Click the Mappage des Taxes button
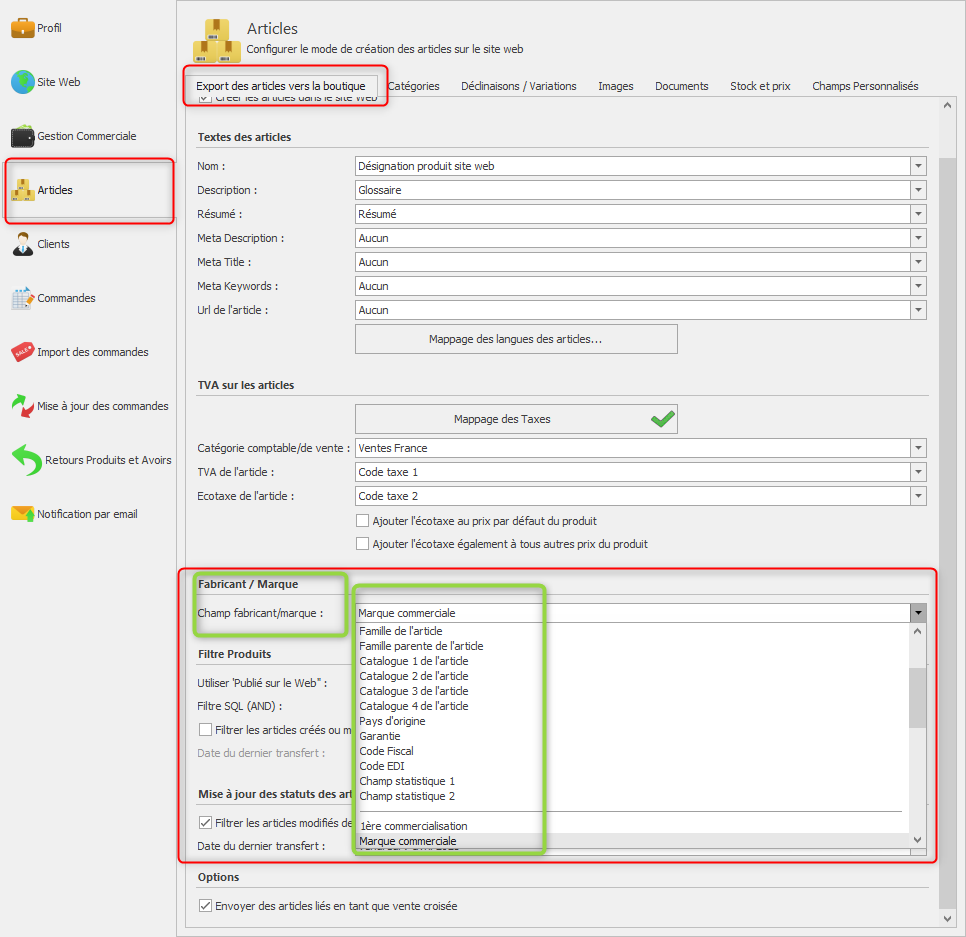966x937 pixels. coord(516,419)
